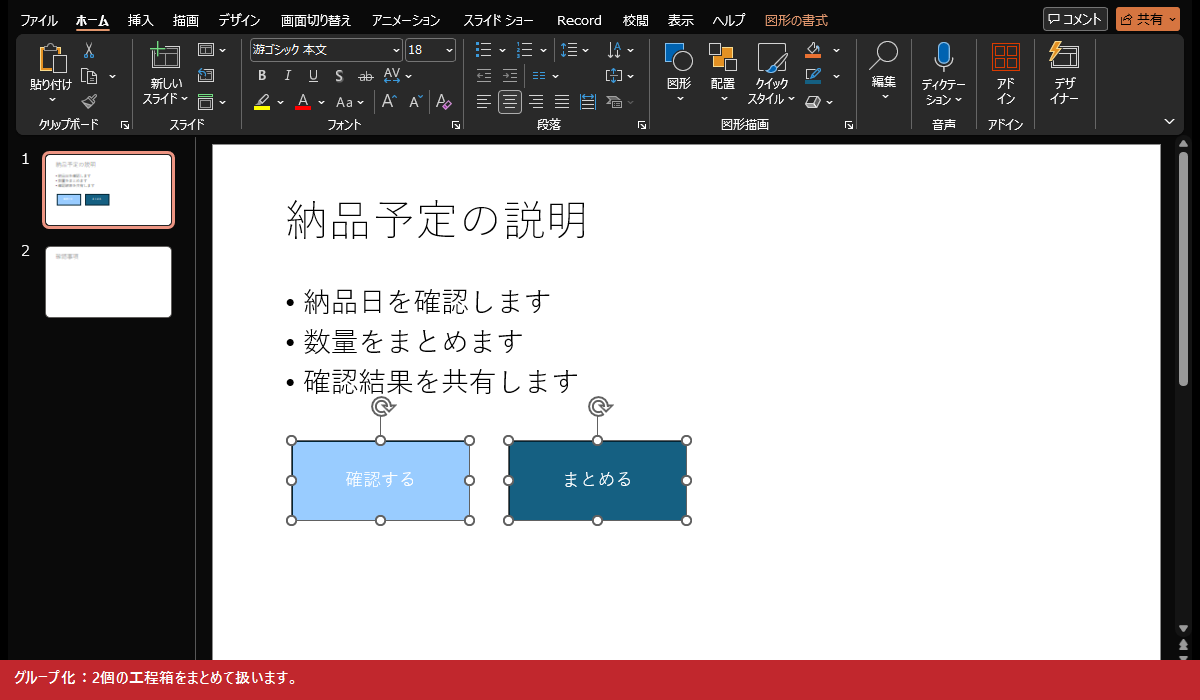
Task: Clear all formatting with the eraser A icon
Action: tap(444, 101)
